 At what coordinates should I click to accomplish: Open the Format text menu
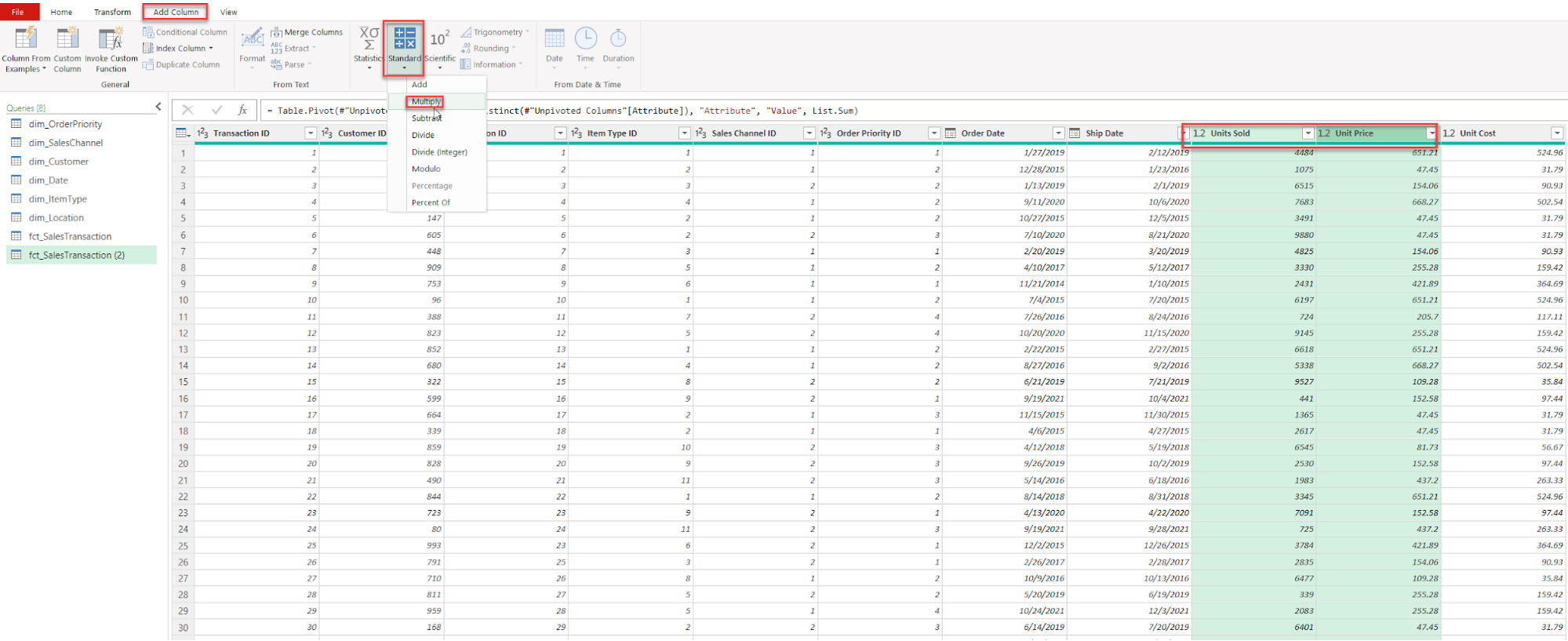253,47
